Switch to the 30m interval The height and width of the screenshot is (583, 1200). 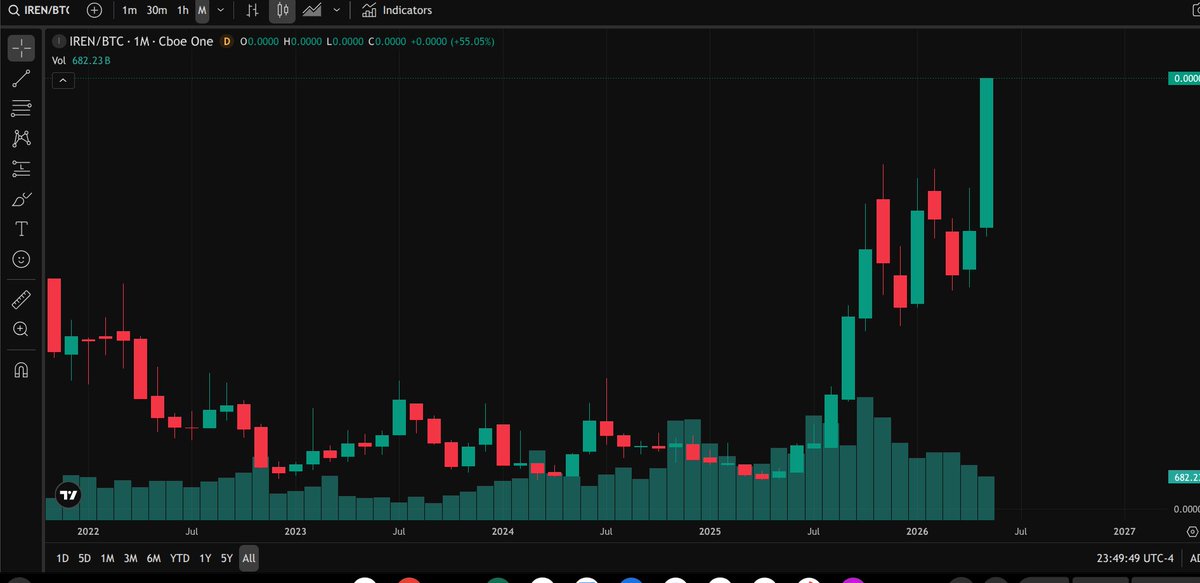157,10
